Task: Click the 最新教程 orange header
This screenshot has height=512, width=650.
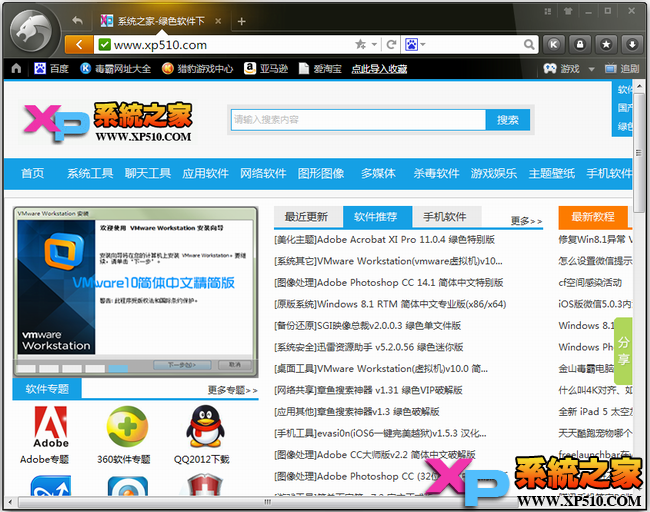Action: point(593,217)
